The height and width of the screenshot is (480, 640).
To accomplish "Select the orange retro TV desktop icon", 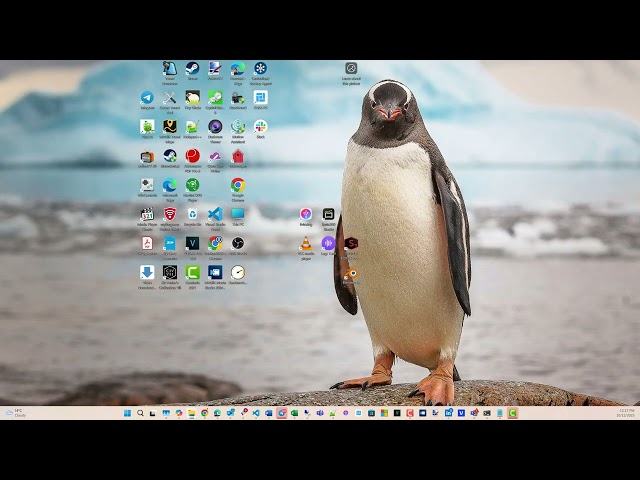I will [x=147, y=157].
